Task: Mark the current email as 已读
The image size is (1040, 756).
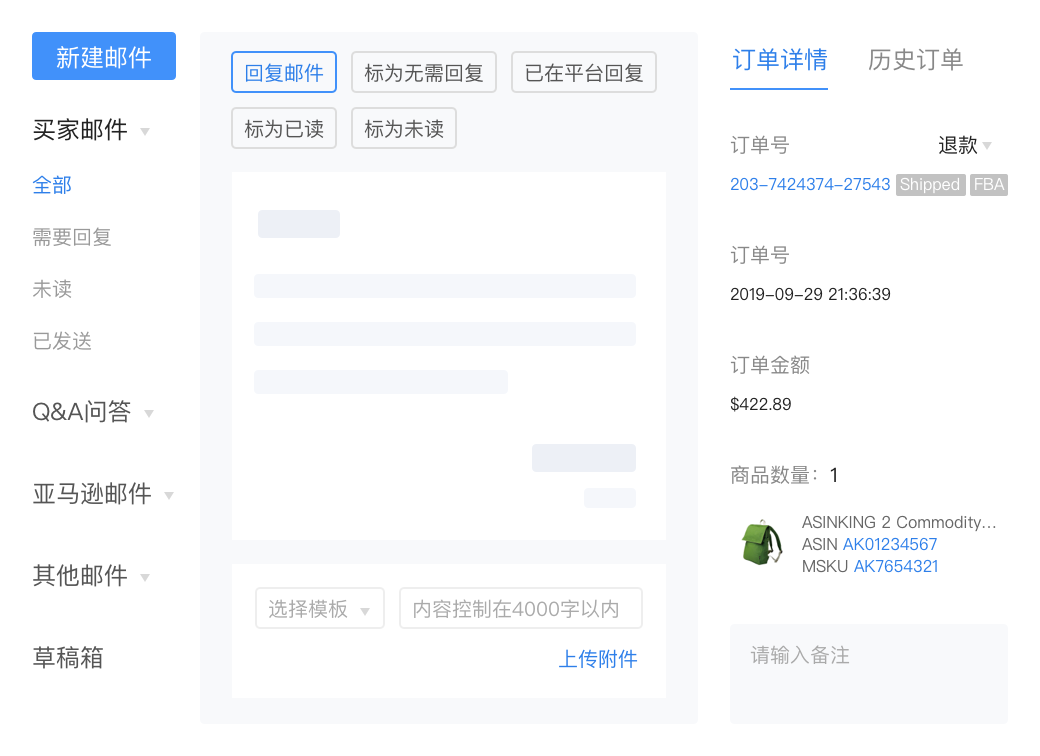Action: (283, 128)
